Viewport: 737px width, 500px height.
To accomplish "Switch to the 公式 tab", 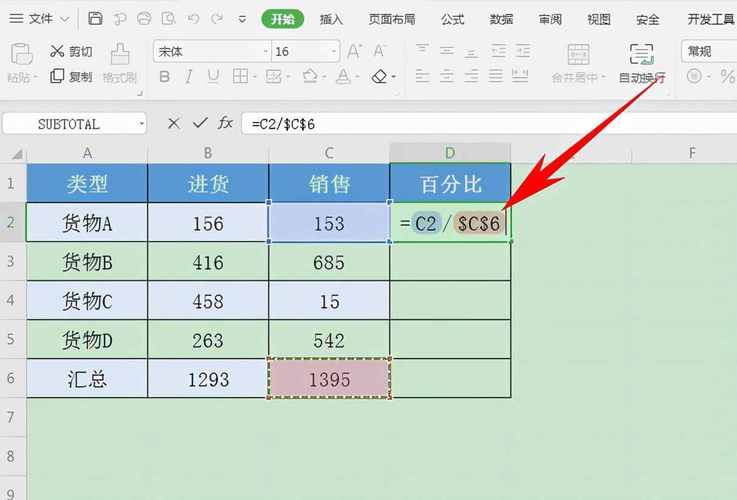I will pyautogui.click(x=453, y=19).
